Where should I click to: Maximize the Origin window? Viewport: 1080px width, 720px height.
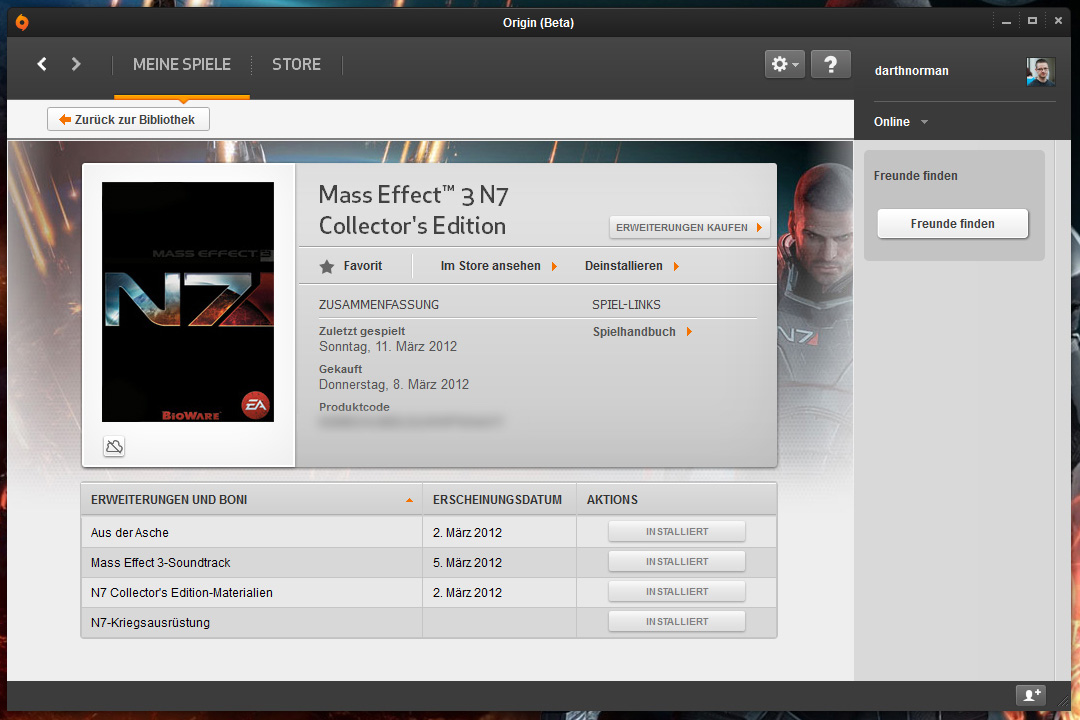point(1032,21)
